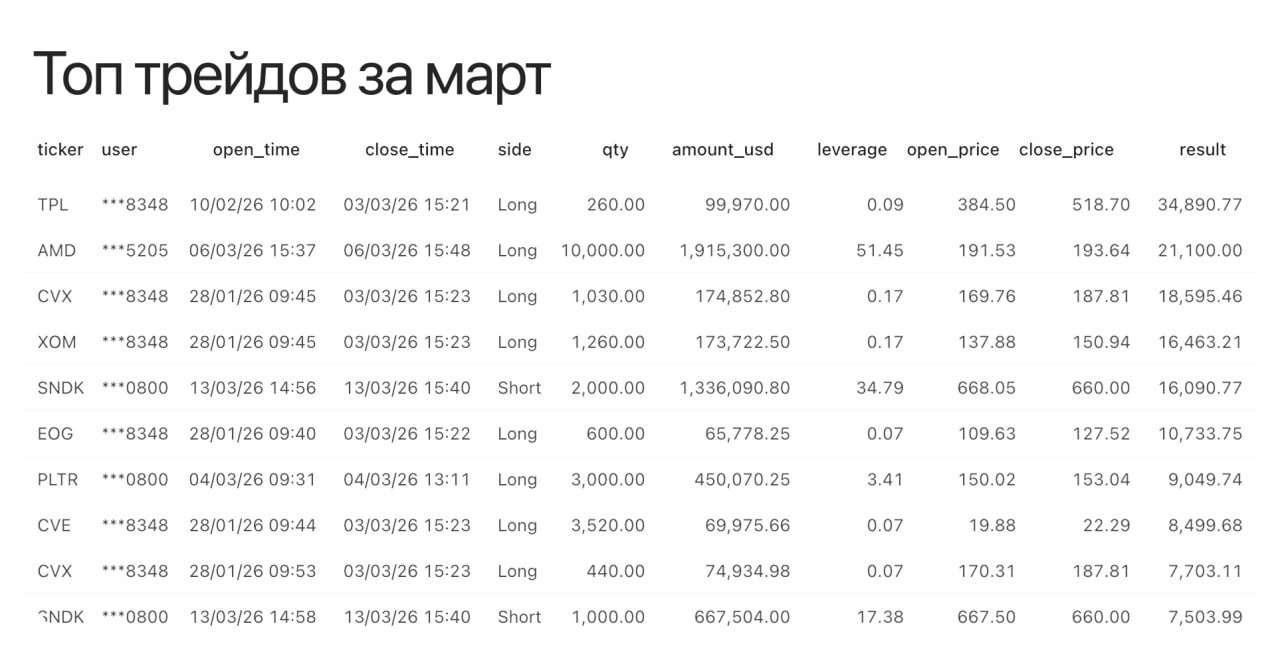Viewport: 1280px width, 664px height.
Task: Select the XOM ticker cell
Action: [56, 342]
